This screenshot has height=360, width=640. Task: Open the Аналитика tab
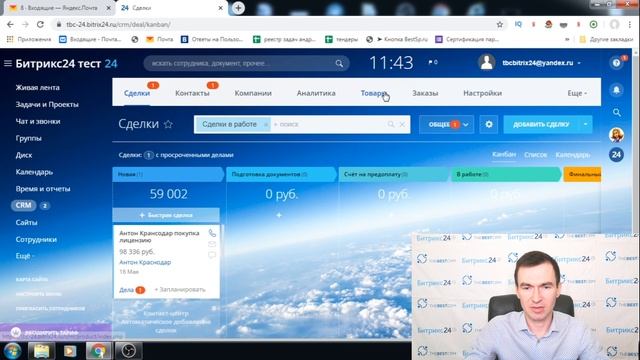(x=316, y=93)
